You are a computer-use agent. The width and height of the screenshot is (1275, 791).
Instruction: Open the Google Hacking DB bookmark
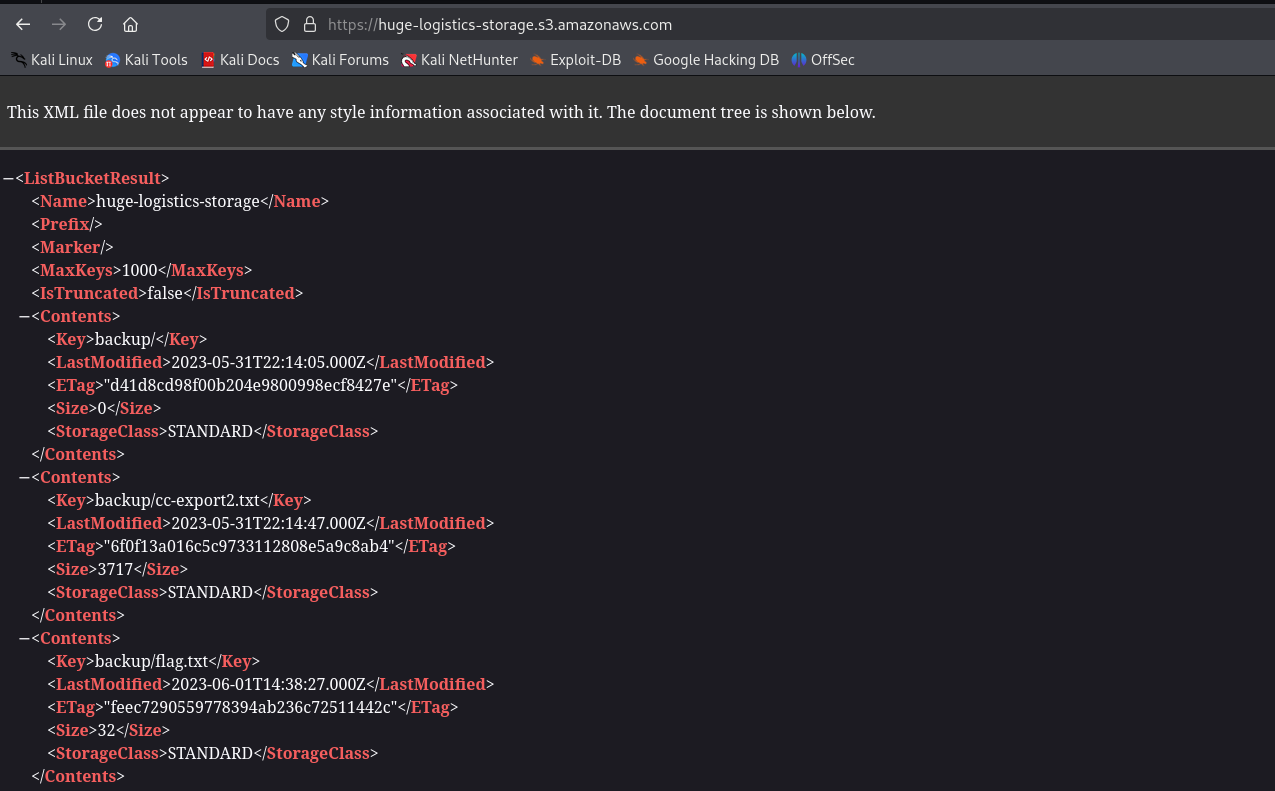coord(706,60)
